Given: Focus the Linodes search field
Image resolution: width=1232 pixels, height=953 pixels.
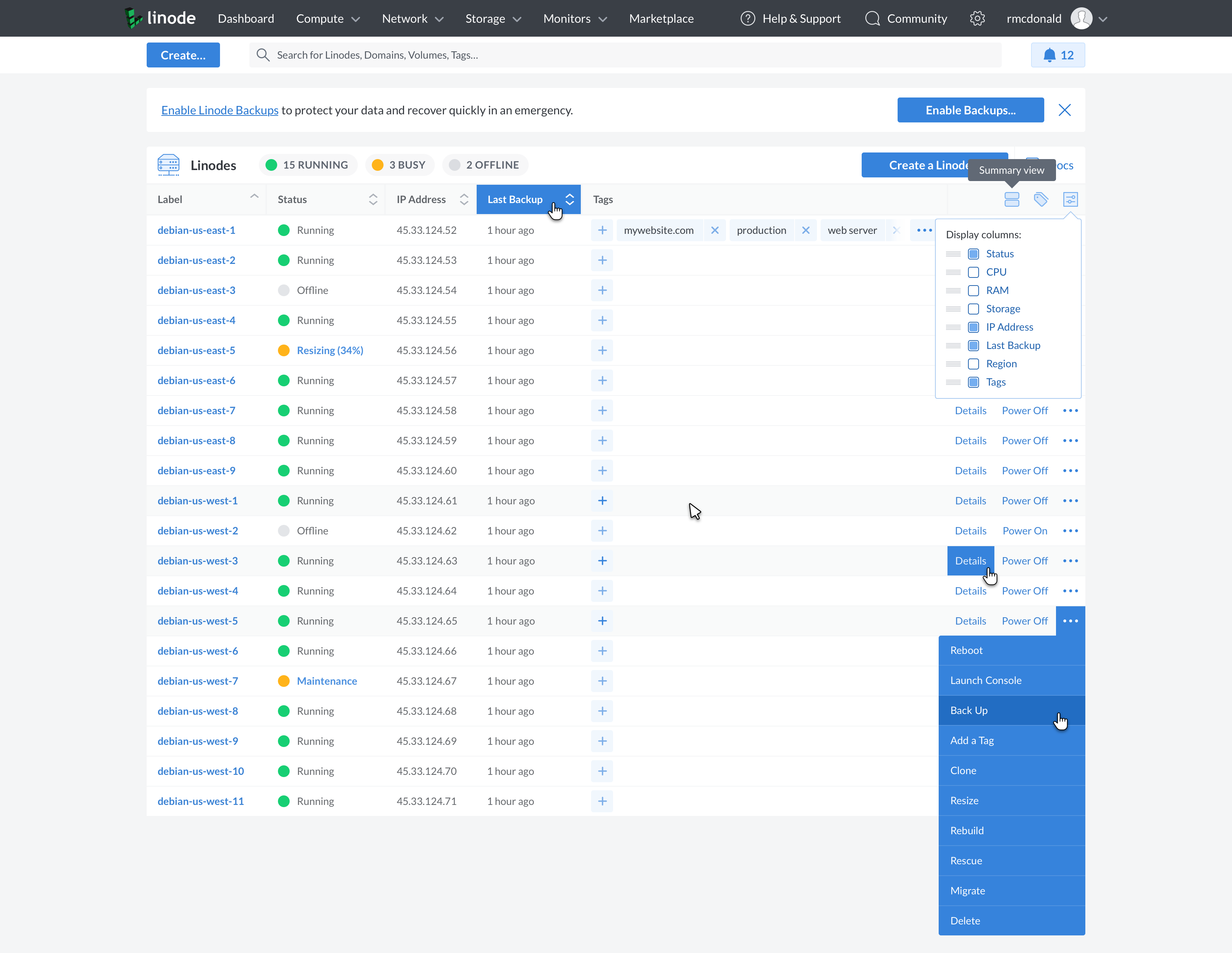Looking at the screenshot, I should (625, 55).
